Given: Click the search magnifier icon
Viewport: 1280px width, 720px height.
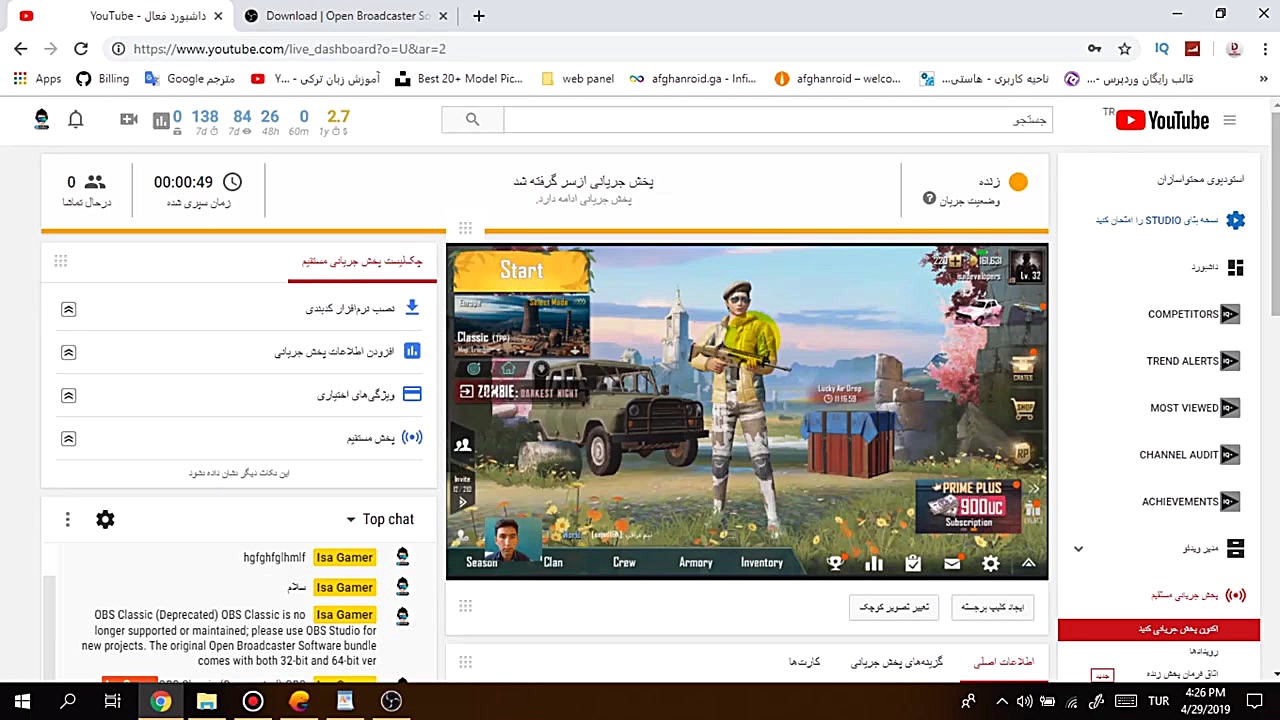Looking at the screenshot, I should (472, 119).
